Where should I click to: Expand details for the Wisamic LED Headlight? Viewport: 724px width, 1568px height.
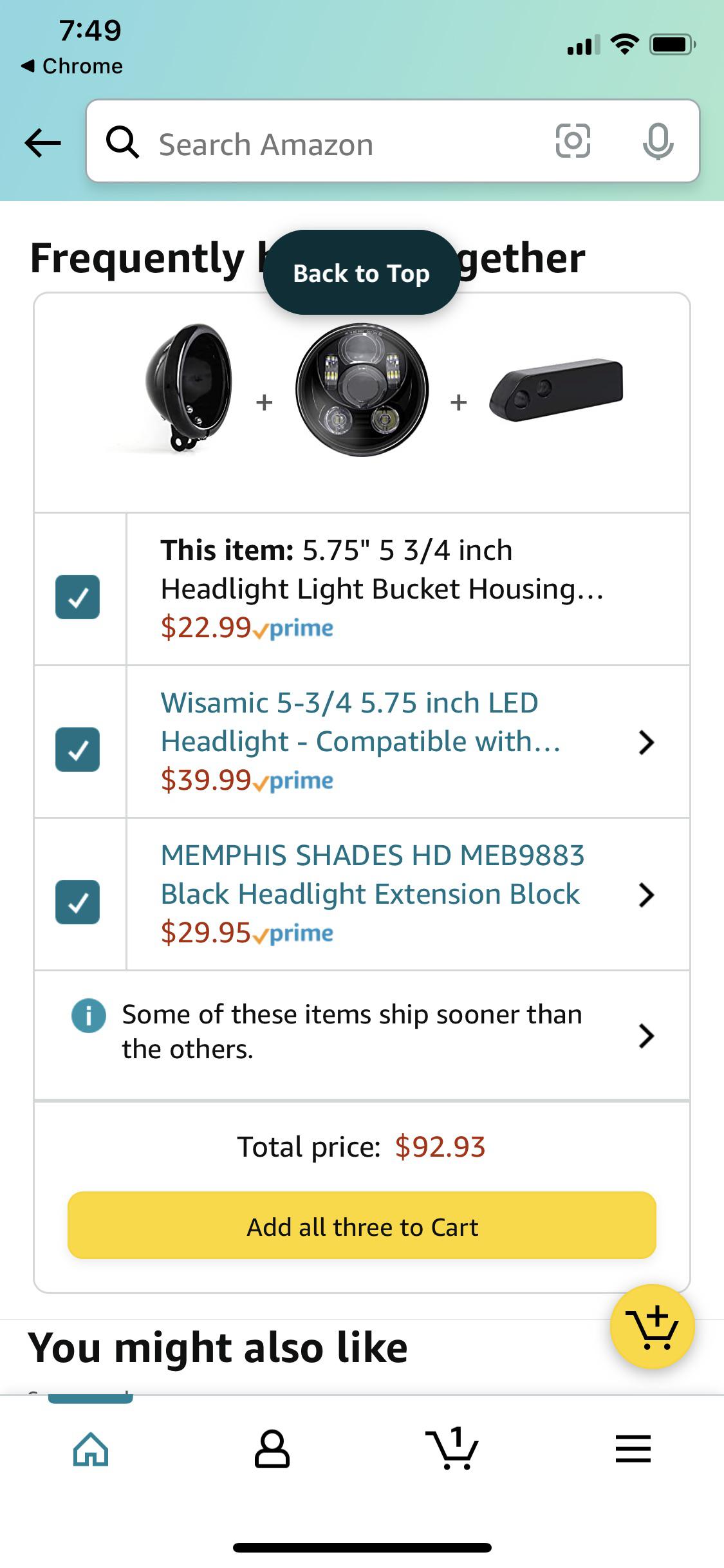tap(647, 742)
